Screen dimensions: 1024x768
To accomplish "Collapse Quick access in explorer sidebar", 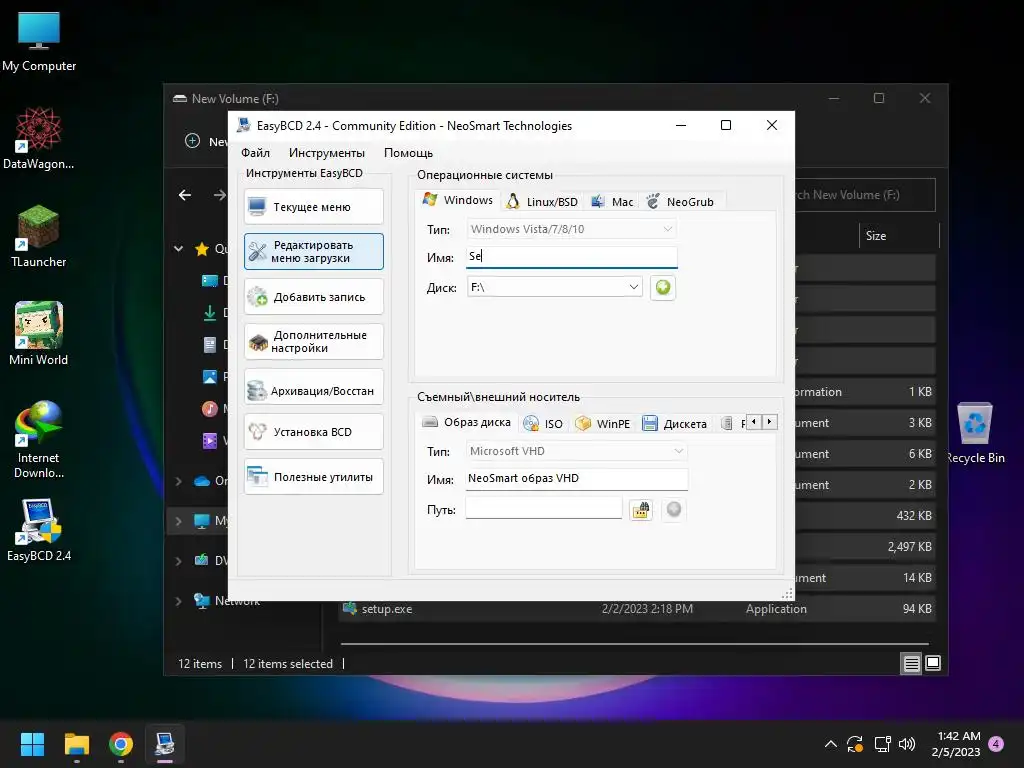I will [178, 249].
